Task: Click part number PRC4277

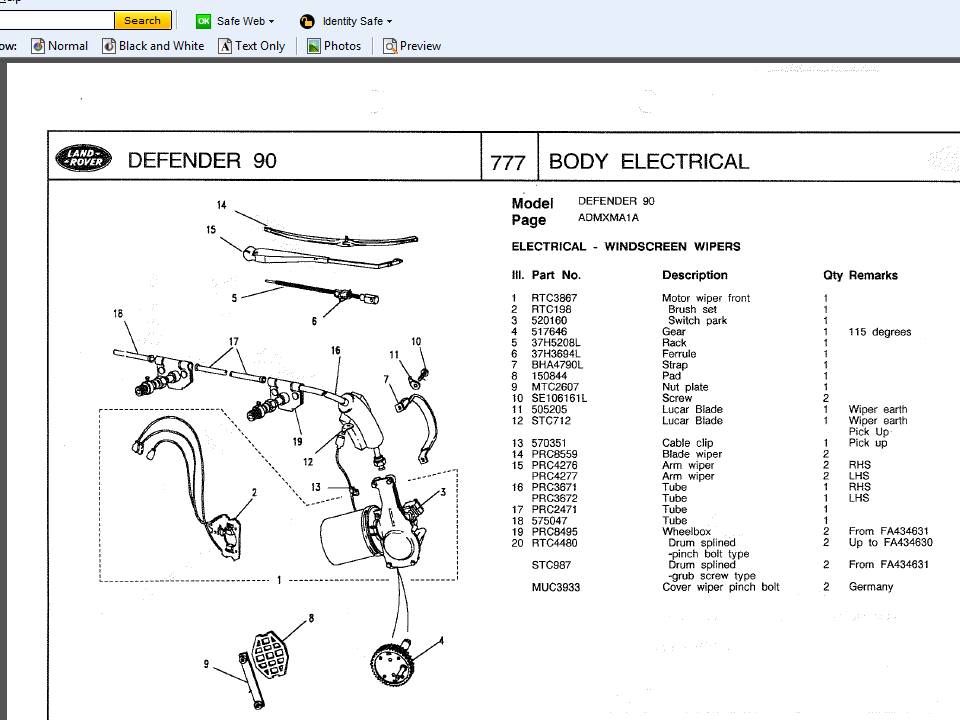Action: (x=554, y=476)
